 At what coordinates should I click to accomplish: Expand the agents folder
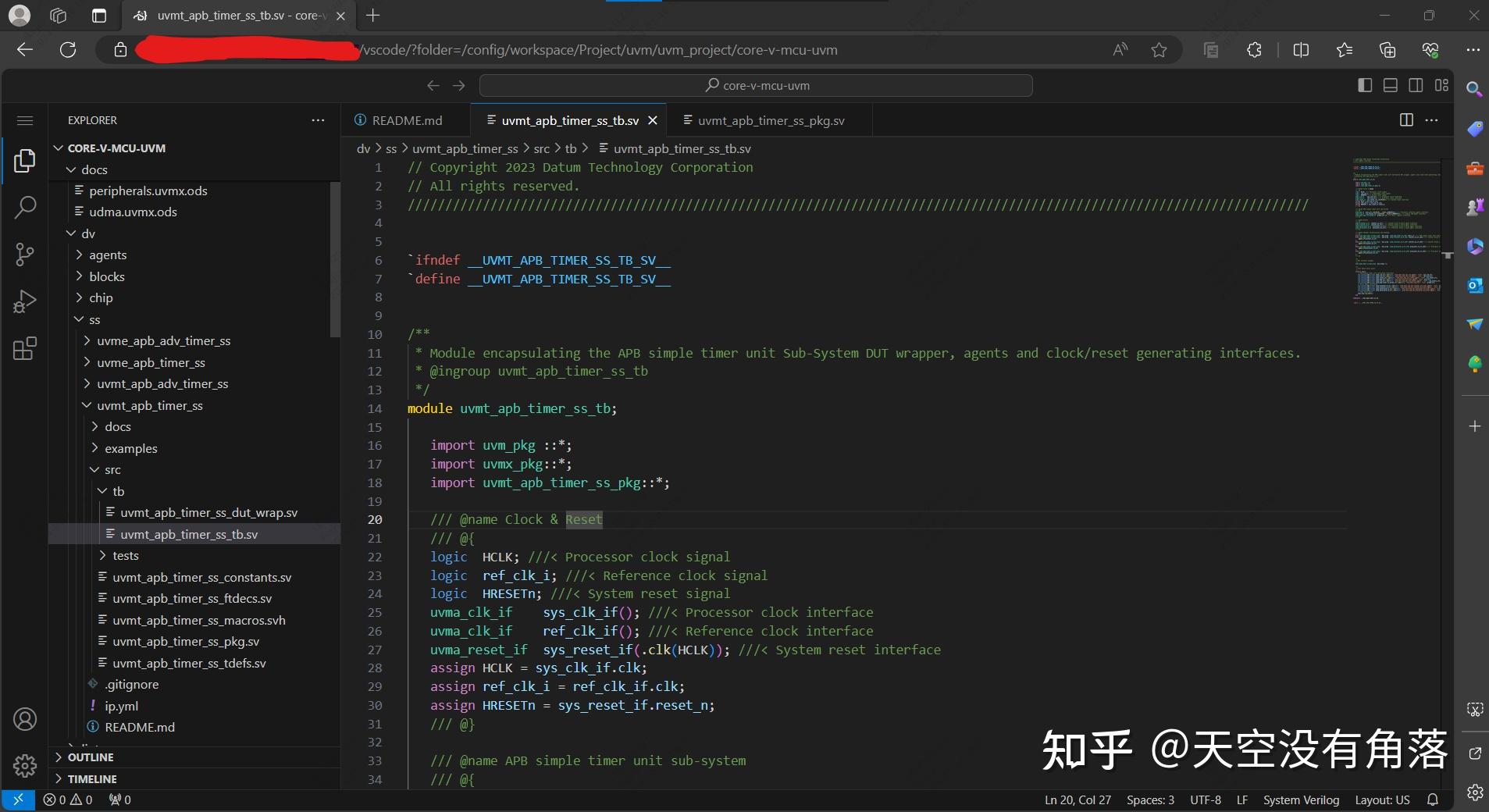click(x=108, y=255)
